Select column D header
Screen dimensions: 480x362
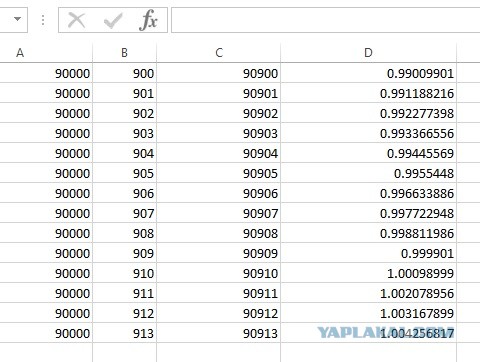click(x=368, y=53)
